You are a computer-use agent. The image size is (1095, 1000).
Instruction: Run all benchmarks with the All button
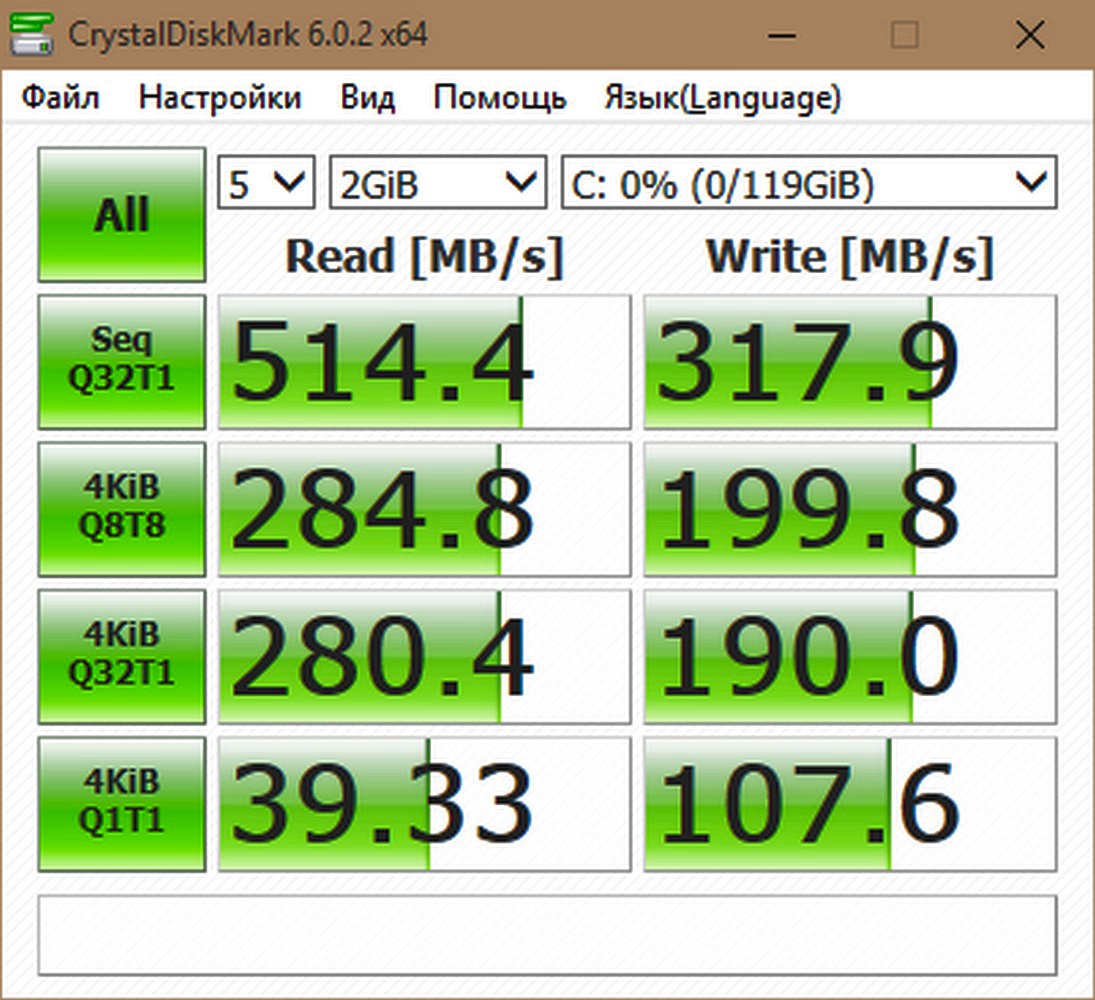point(120,213)
